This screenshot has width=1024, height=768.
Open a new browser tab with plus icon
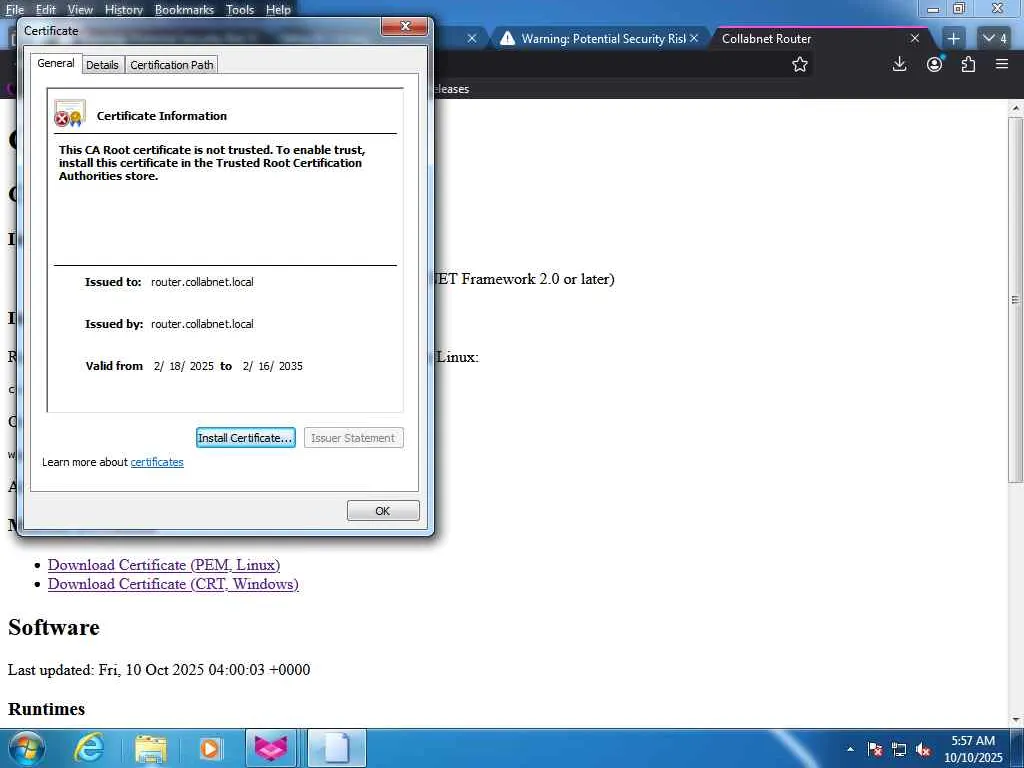(953, 39)
